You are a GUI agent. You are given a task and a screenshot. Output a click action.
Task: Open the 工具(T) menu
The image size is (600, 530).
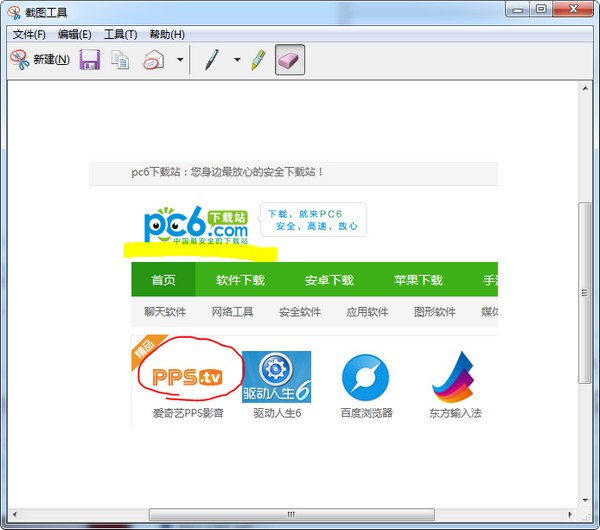coord(121,34)
